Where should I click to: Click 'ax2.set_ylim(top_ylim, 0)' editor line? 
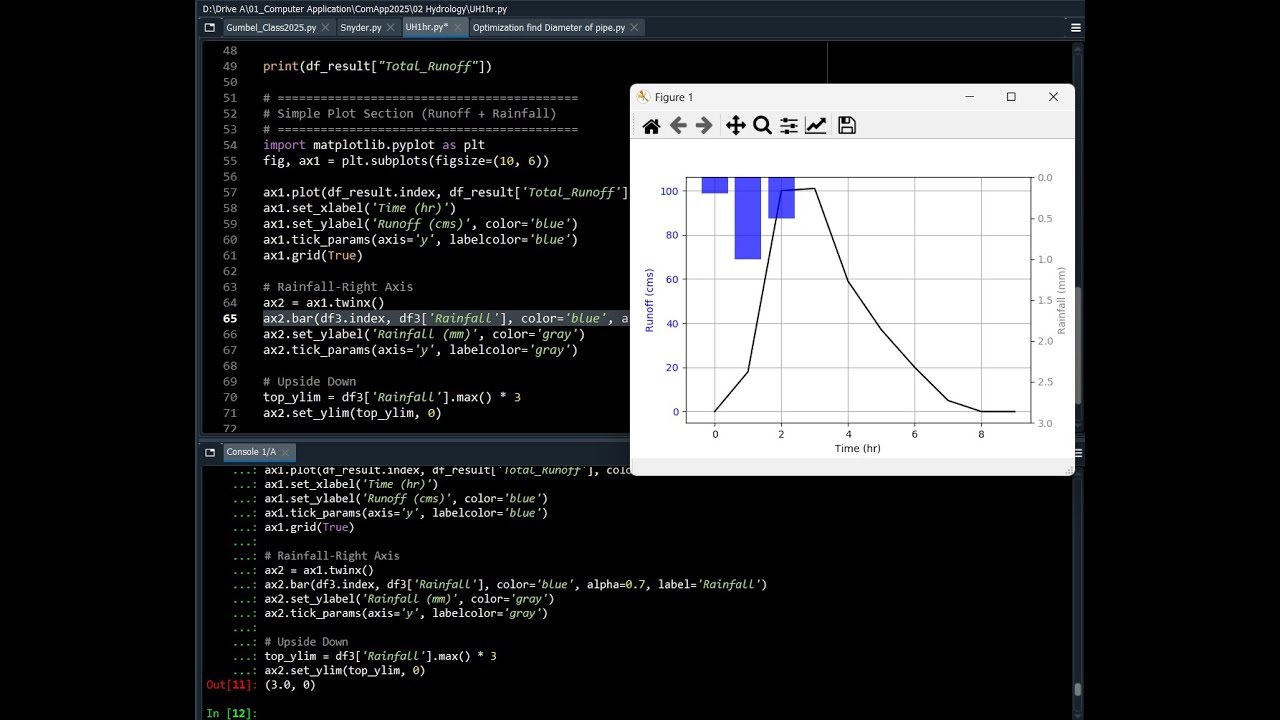[352, 413]
